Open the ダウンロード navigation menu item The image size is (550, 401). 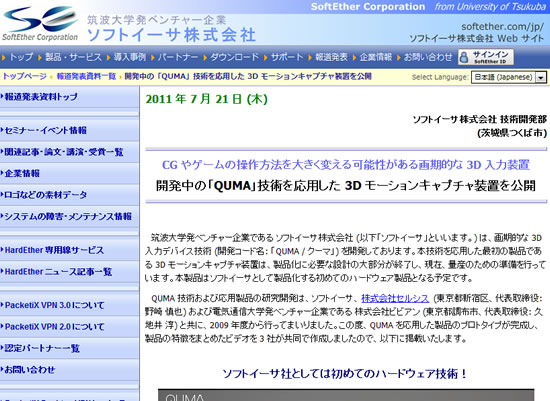pyautogui.click(x=234, y=57)
